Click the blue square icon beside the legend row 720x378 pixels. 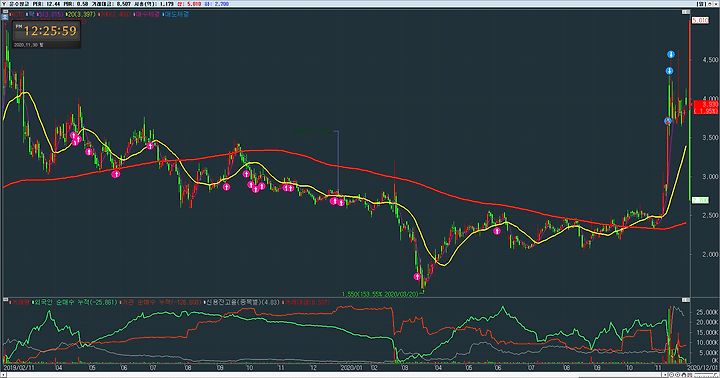click(5, 17)
